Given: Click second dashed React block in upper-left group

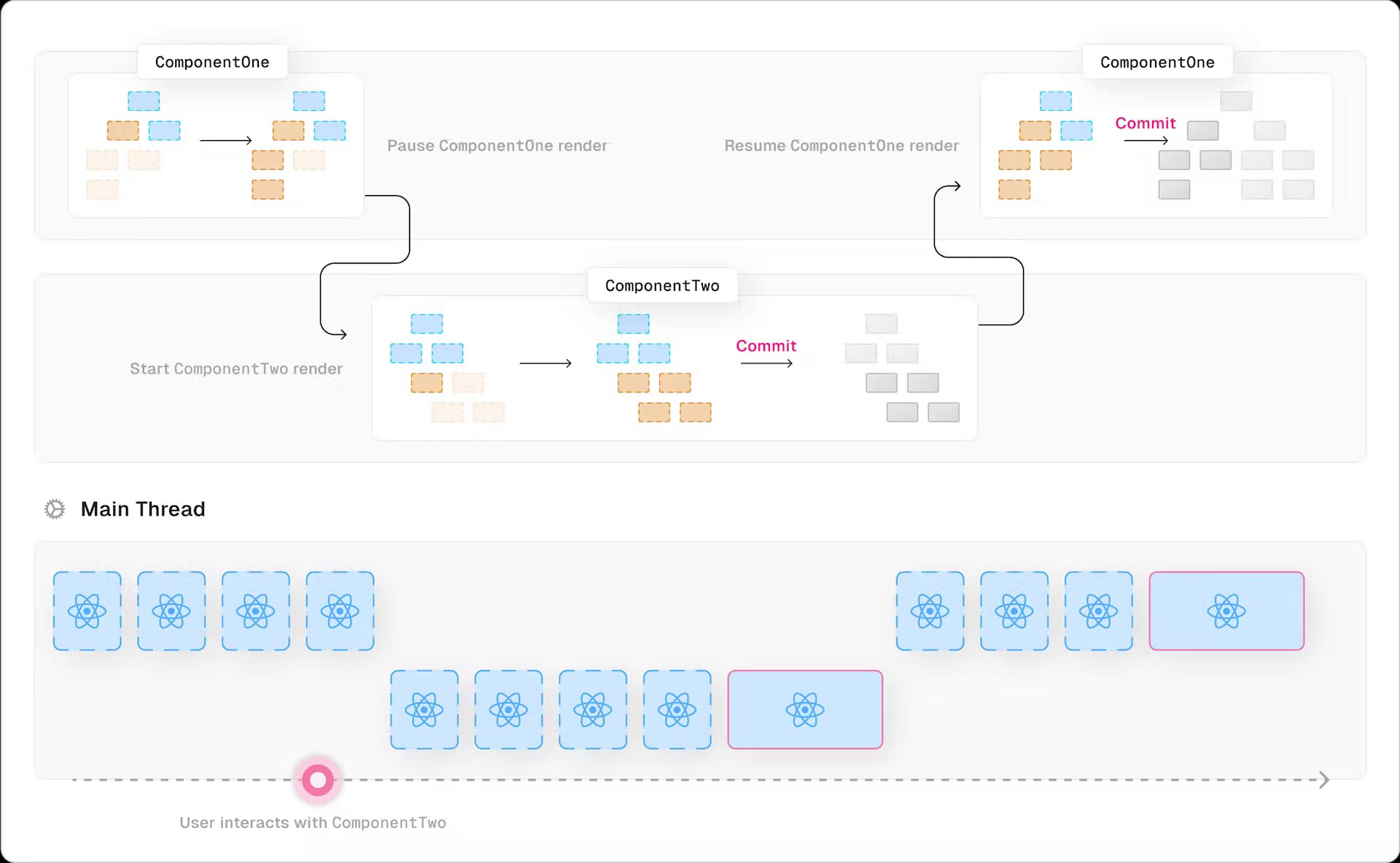Looking at the screenshot, I should [x=171, y=611].
